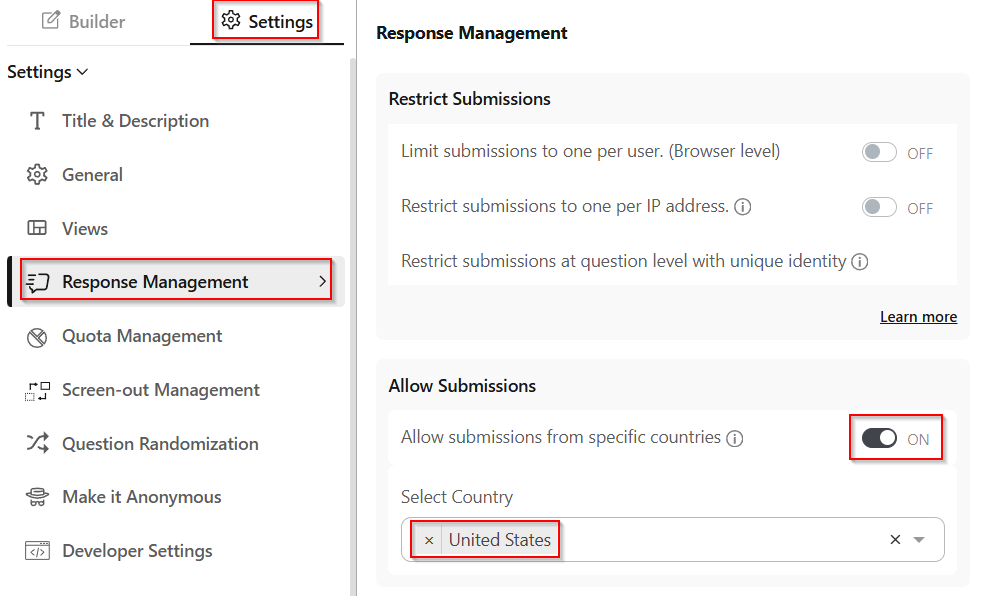Toggle restrict submissions per IP address

(x=879, y=208)
